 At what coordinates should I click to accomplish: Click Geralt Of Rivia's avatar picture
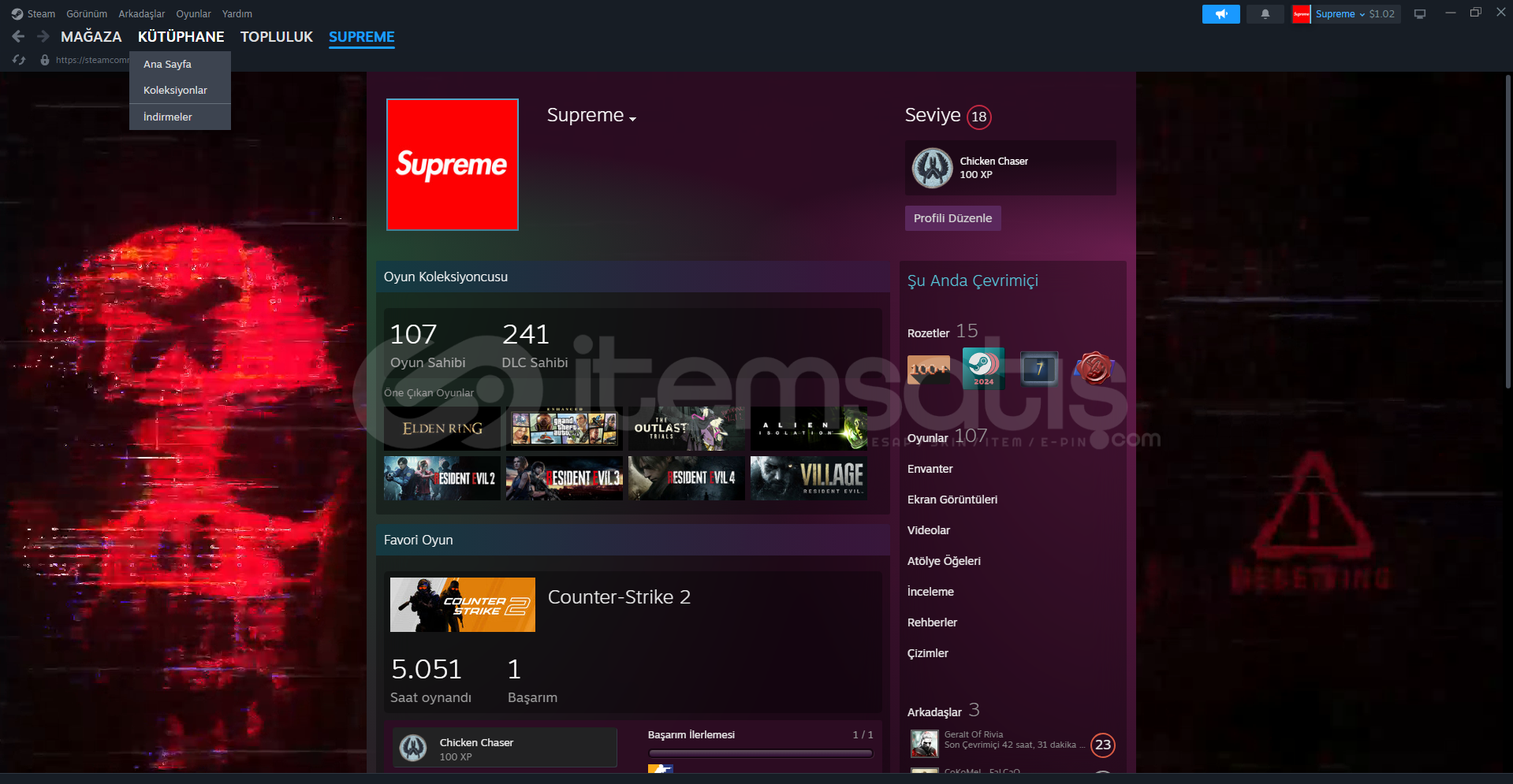[x=925, y=744]
